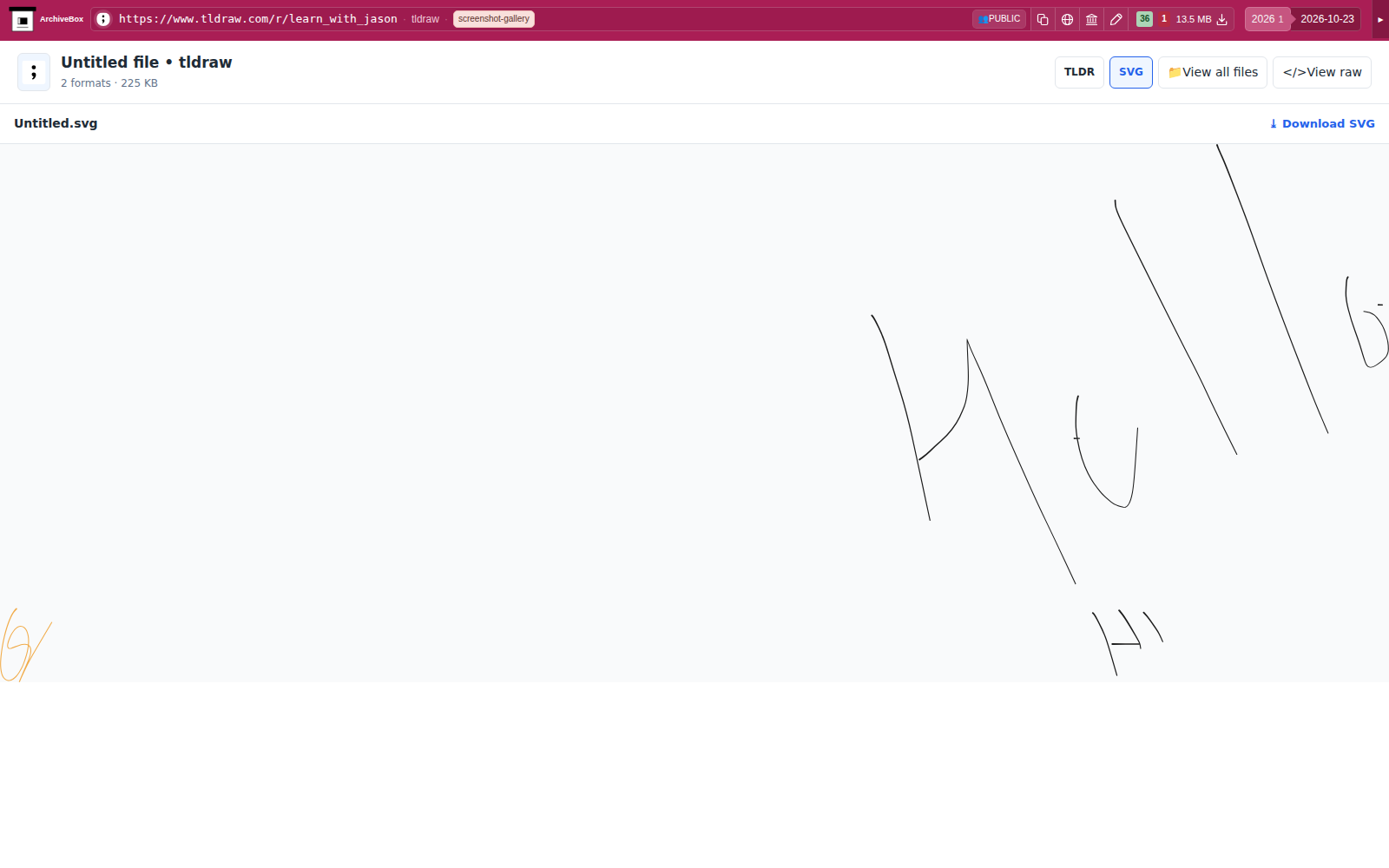
Task: Click the 'Untitled file • tldraw' title
Action: [x=147, y=62]
